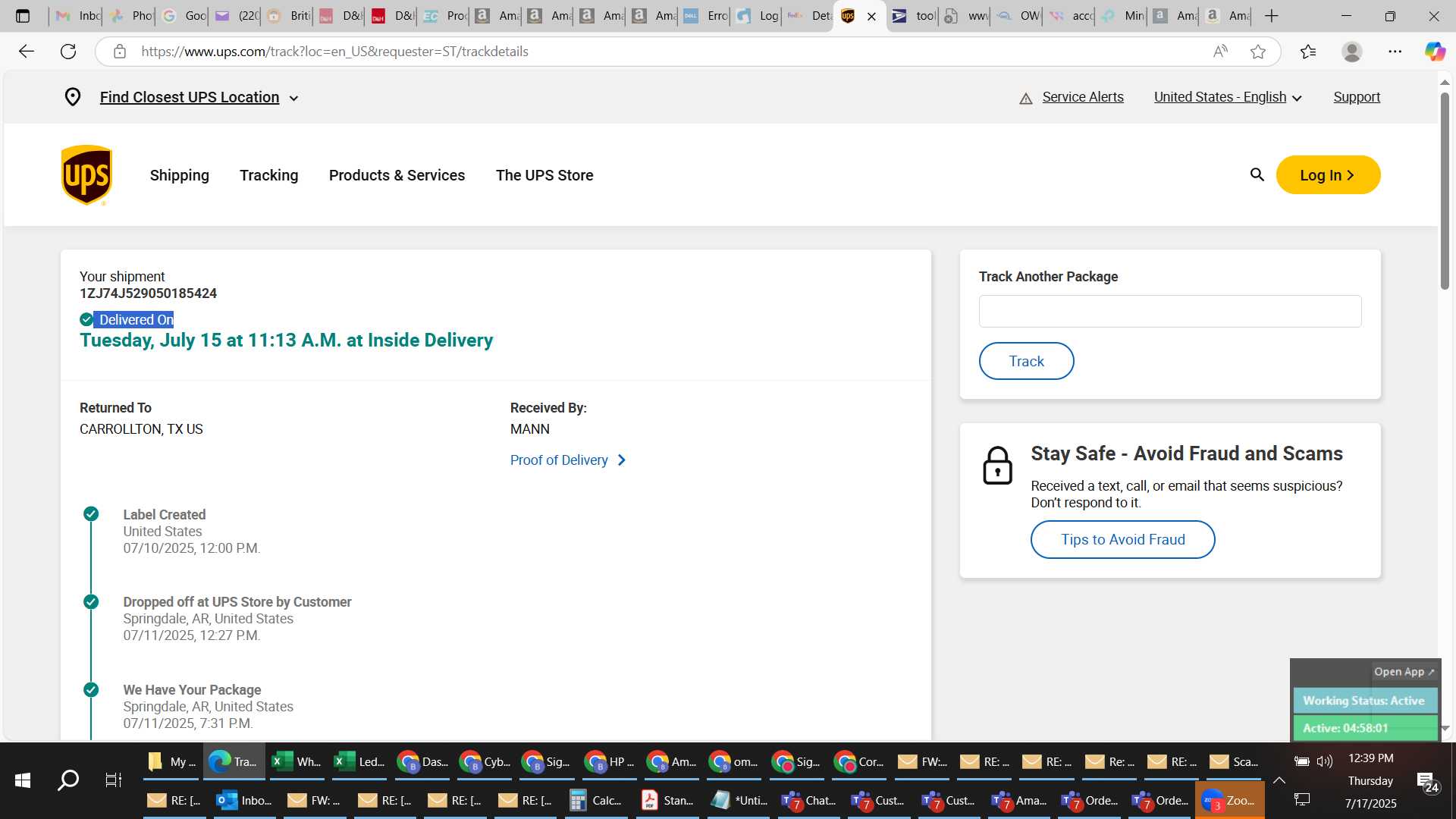The image size is (1456, 819).
Task: Click the Delivered green checkmark icon
Action: tap(86, 319)
